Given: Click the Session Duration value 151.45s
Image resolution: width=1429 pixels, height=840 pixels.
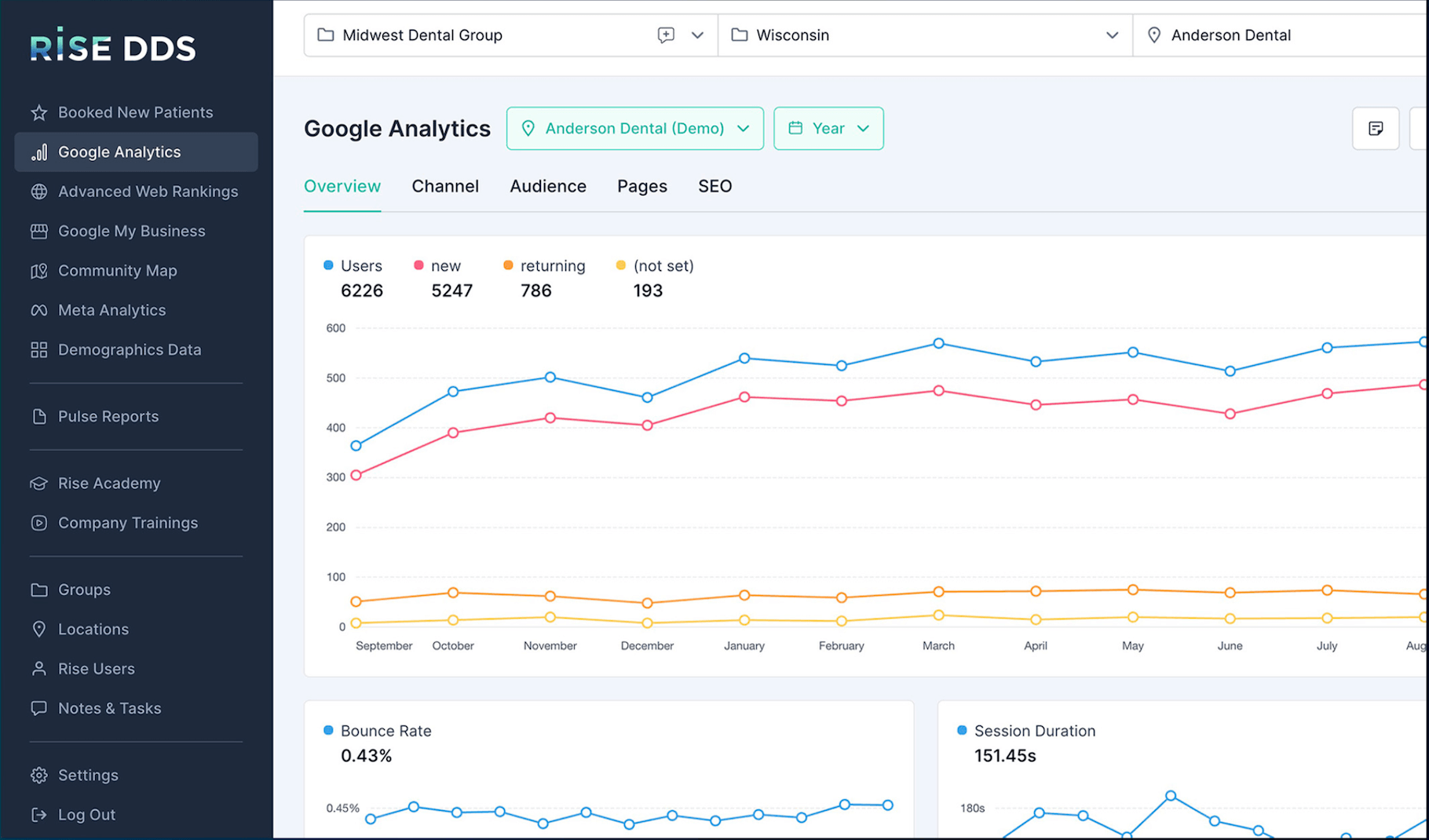Looking at the screenshot, I should [x=1005, y=756].
